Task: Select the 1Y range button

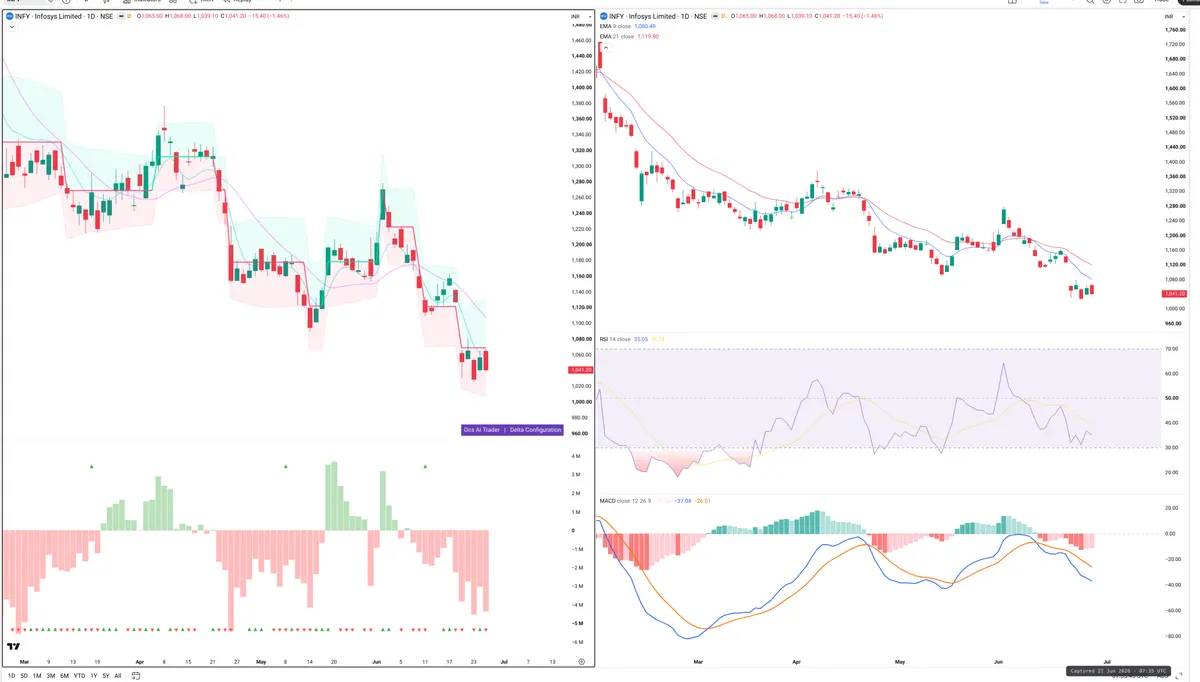Action: coord(94,676)
